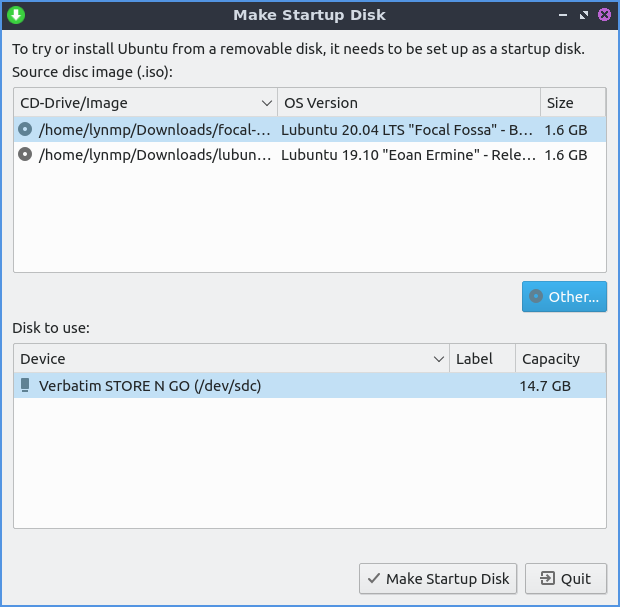This screenshot has width=620, height=607.
Task: Sort by OS Version column header
Action: click(408, 103)
